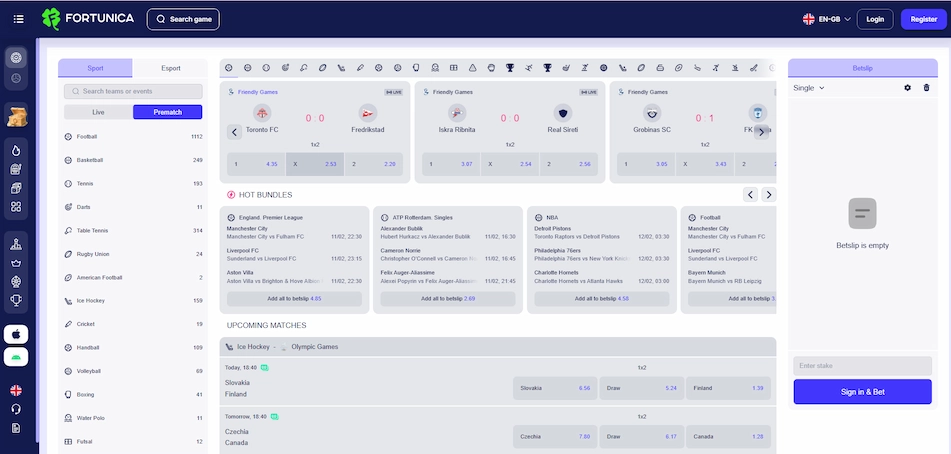Open the Single bet type dropdown
This screenshot has height=454, width=951.
coord(808,88)
